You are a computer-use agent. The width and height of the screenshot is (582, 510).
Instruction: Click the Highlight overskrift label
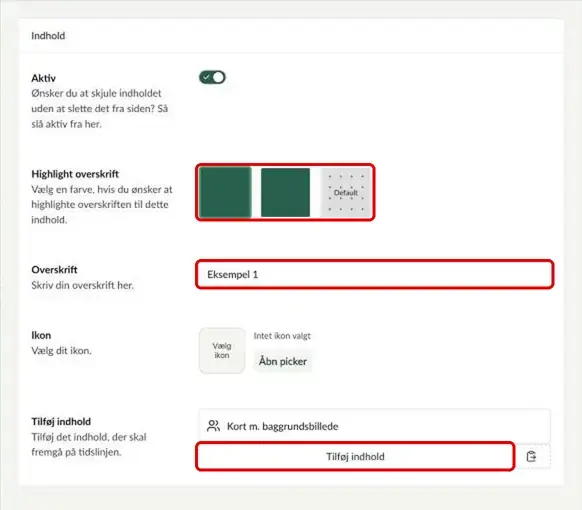pos(75,174)
